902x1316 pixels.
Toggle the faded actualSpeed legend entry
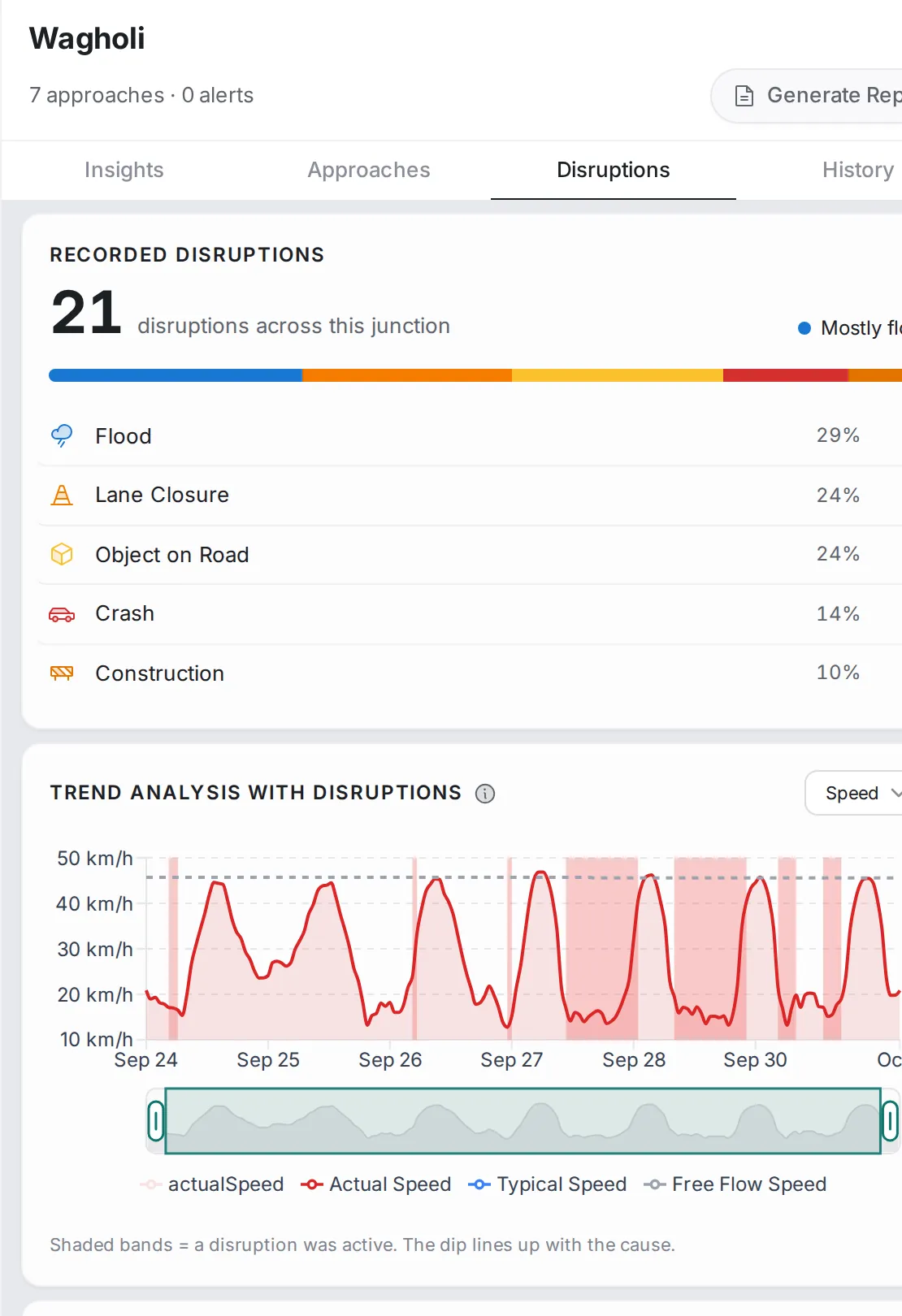click(212, 1184)
